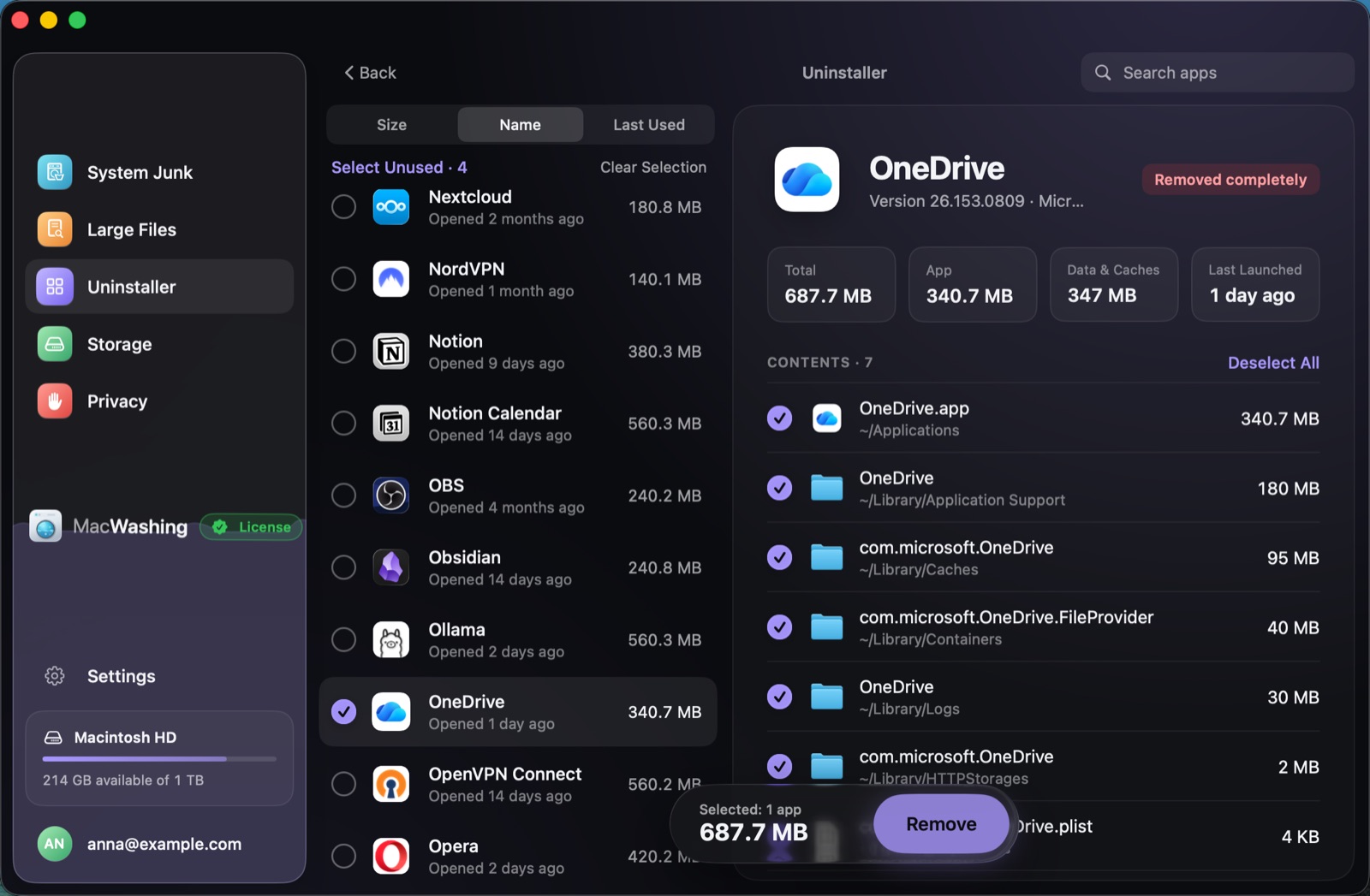Click the Application Support OneDrive folder icon
This screenshot has height=896, width=1370.
(x=827, y=488)
